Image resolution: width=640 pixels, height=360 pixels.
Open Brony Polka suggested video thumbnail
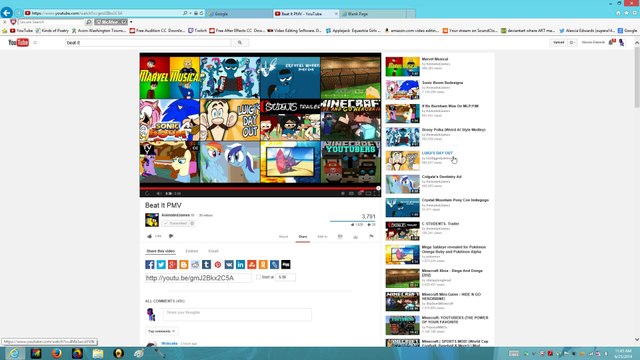pyautogui.click(x=402, y=137)
